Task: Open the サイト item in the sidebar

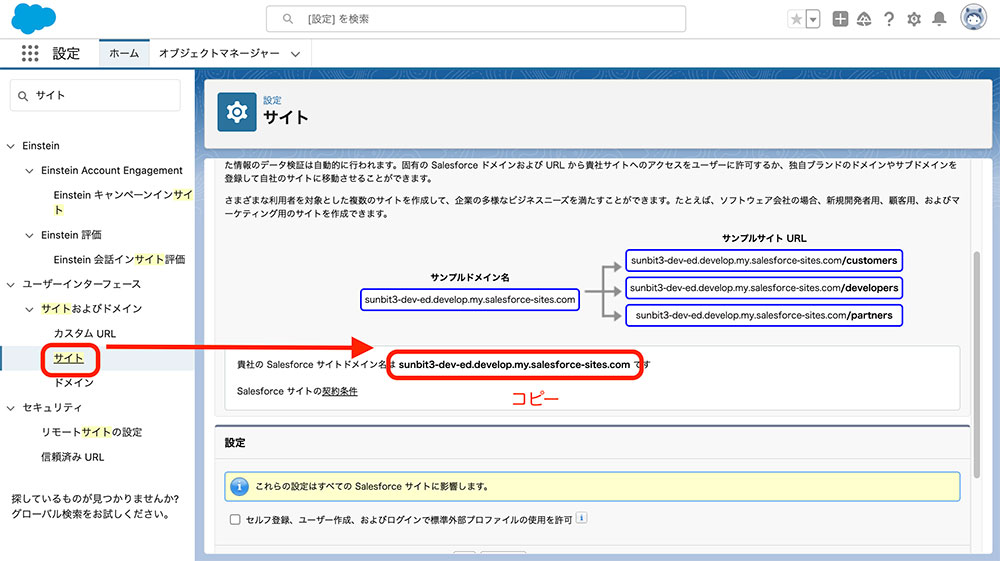Action: 68,358
